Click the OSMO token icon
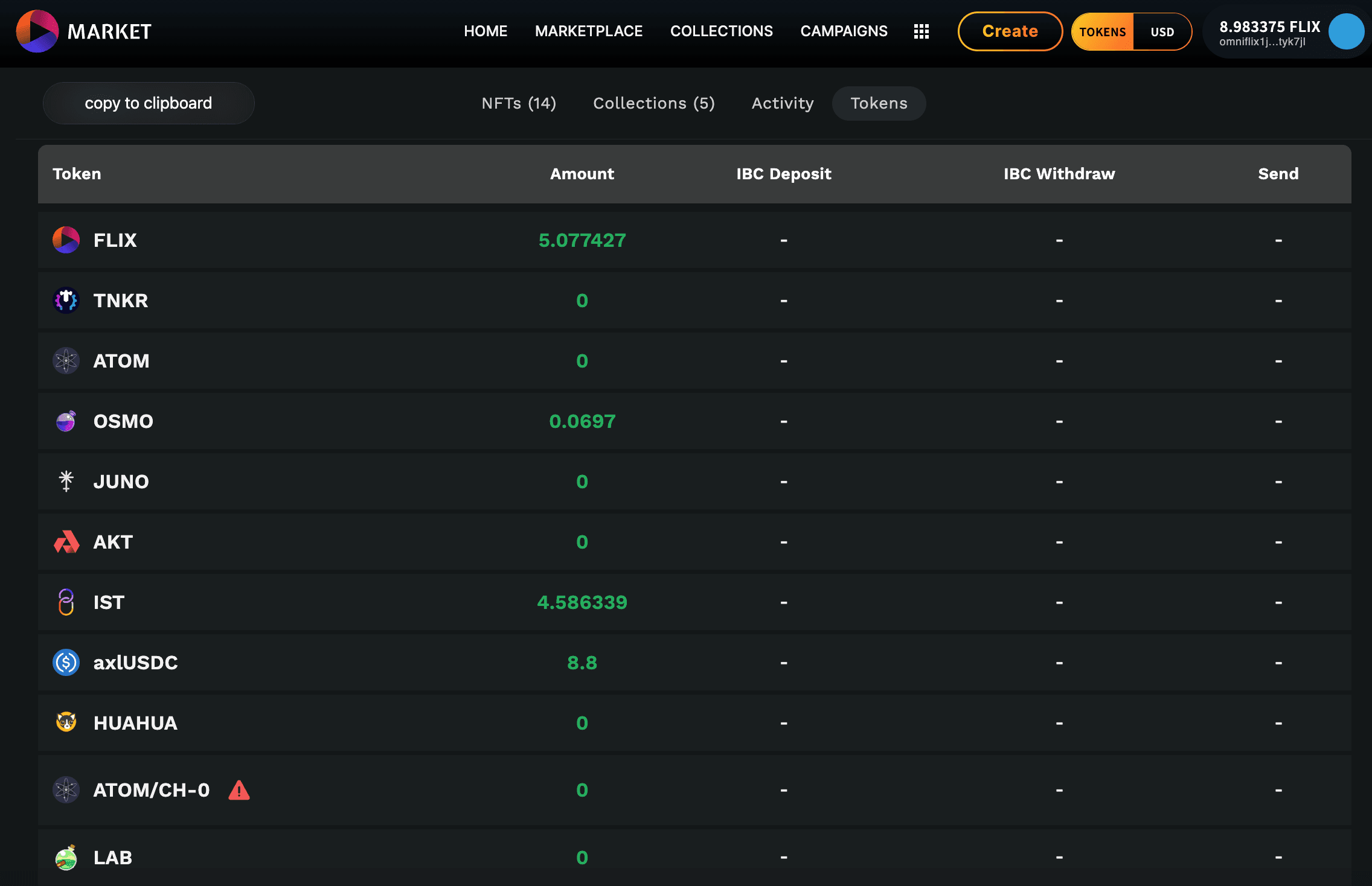1372x886 pixels. click(x=67, y=420)
